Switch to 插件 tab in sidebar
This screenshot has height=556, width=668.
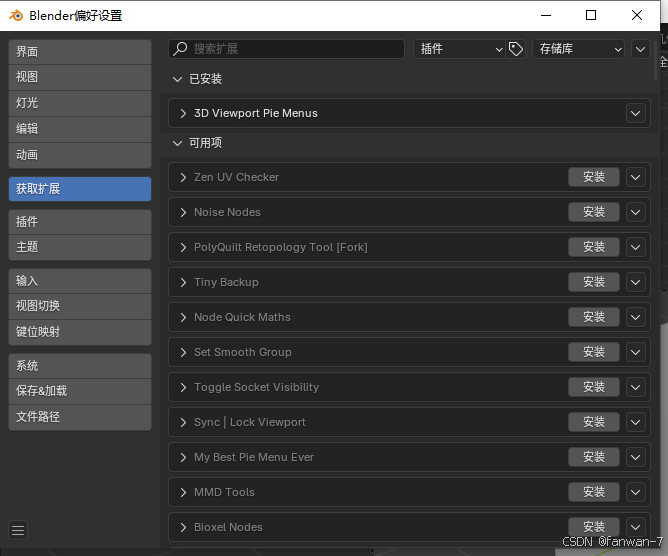(x=80, y=222)
